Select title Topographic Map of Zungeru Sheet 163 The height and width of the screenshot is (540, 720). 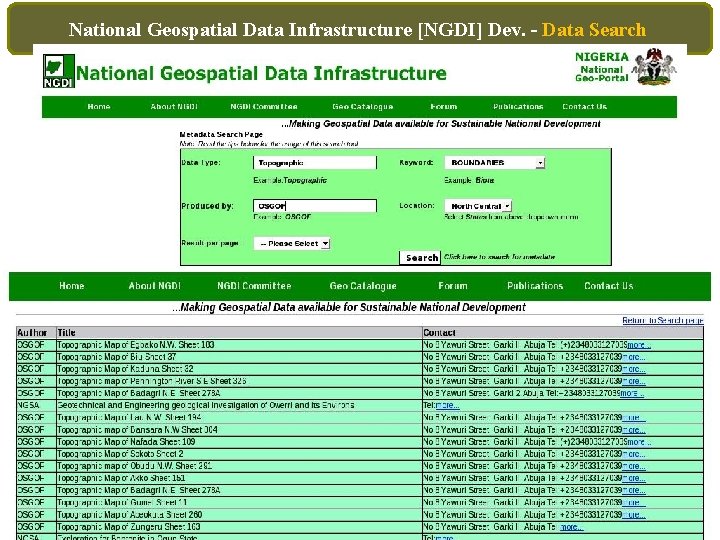pyautogui.click(x=129, y=527)
